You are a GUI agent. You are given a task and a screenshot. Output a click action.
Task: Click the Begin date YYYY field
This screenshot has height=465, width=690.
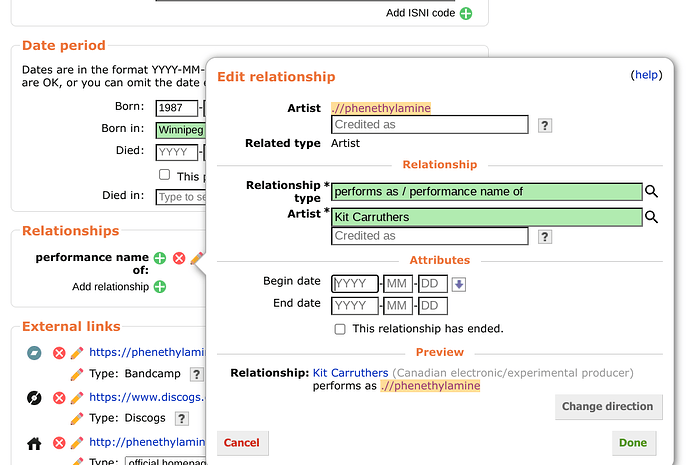(x=355, y=284)
